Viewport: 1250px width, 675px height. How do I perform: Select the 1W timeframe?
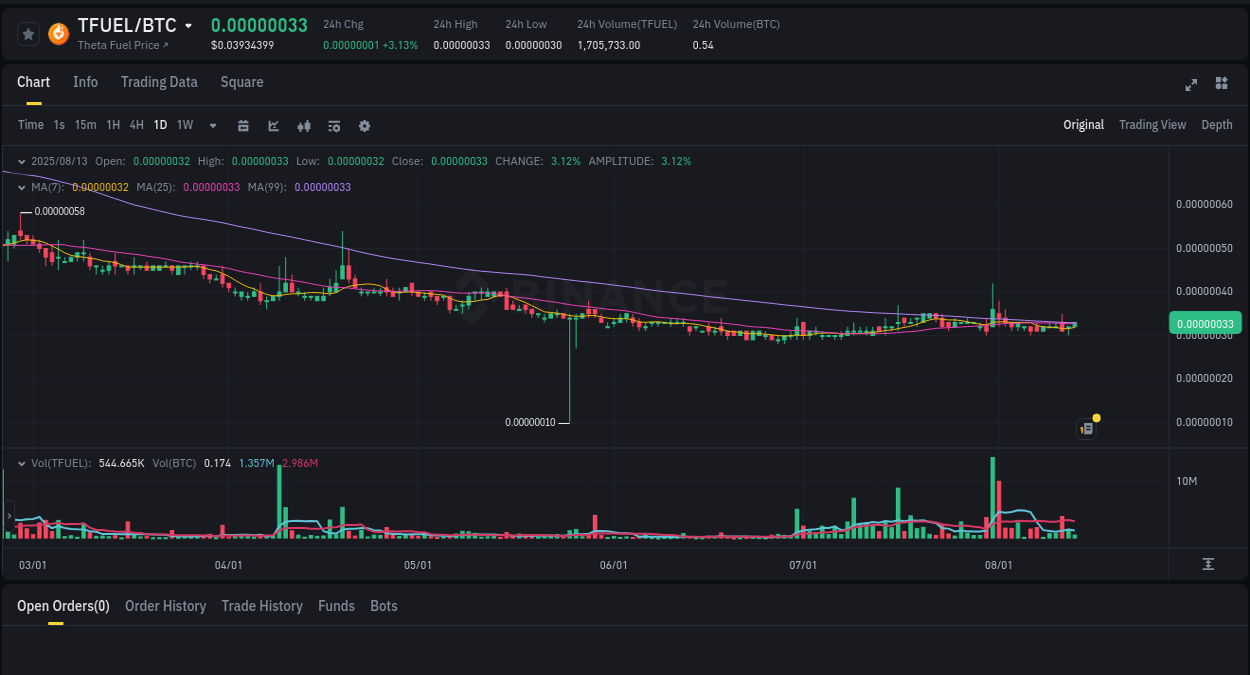pyautogui.click(x=184, y=125)
